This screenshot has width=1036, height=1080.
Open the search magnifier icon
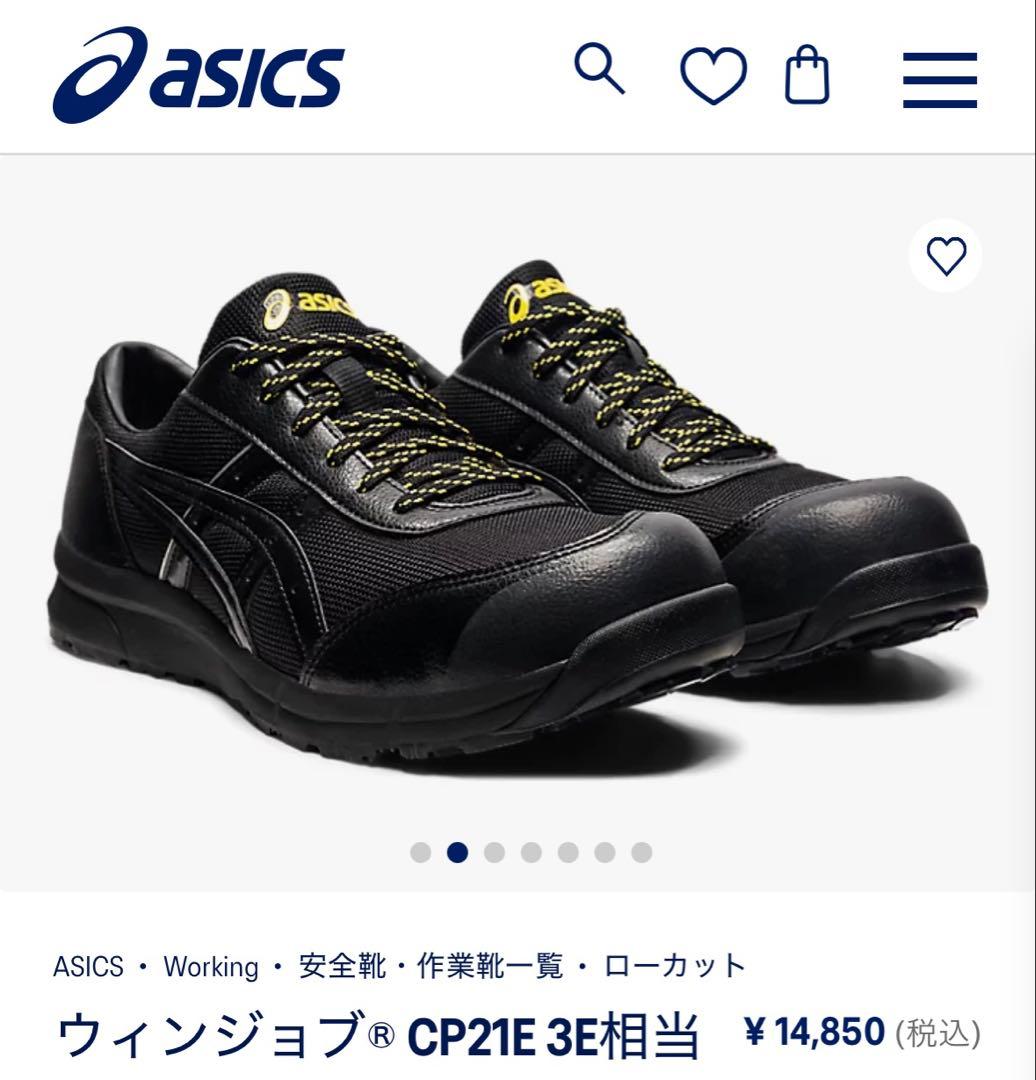click(x=599, y=68)
